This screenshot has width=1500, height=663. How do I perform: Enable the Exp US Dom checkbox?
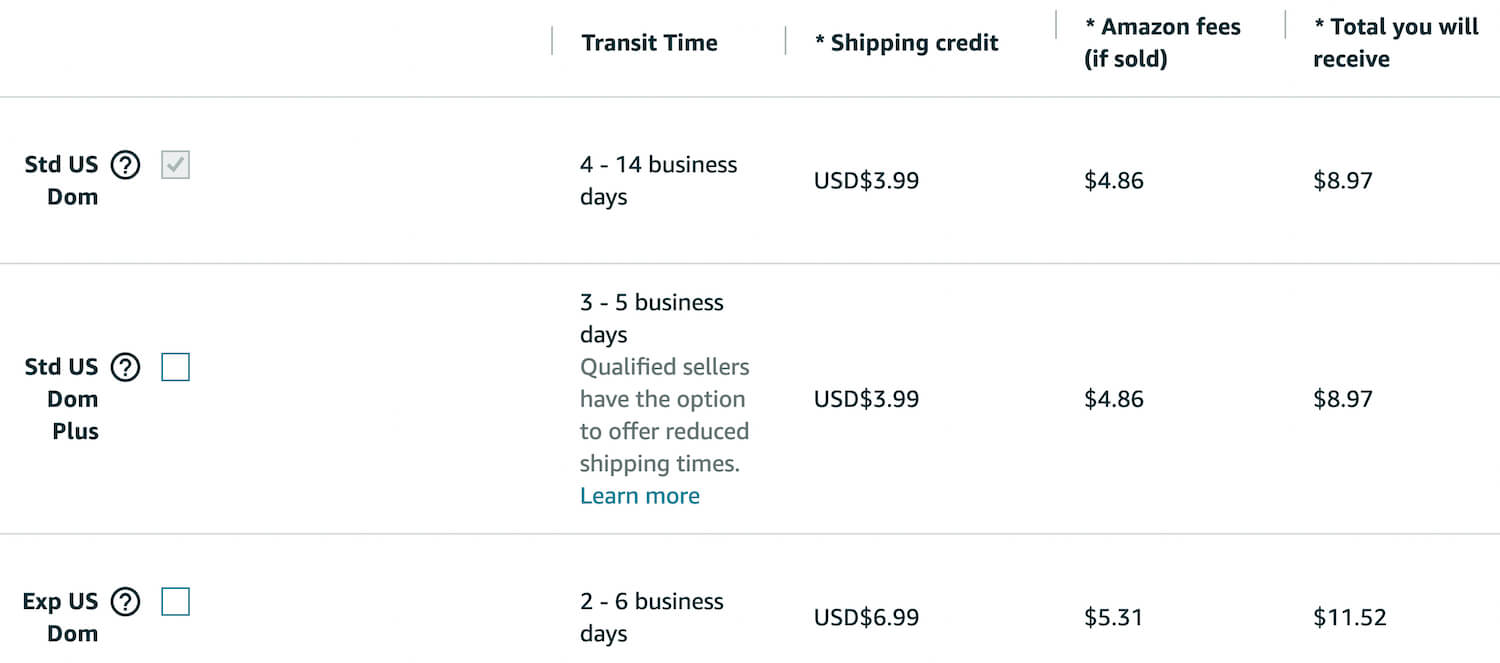[175, 602]
